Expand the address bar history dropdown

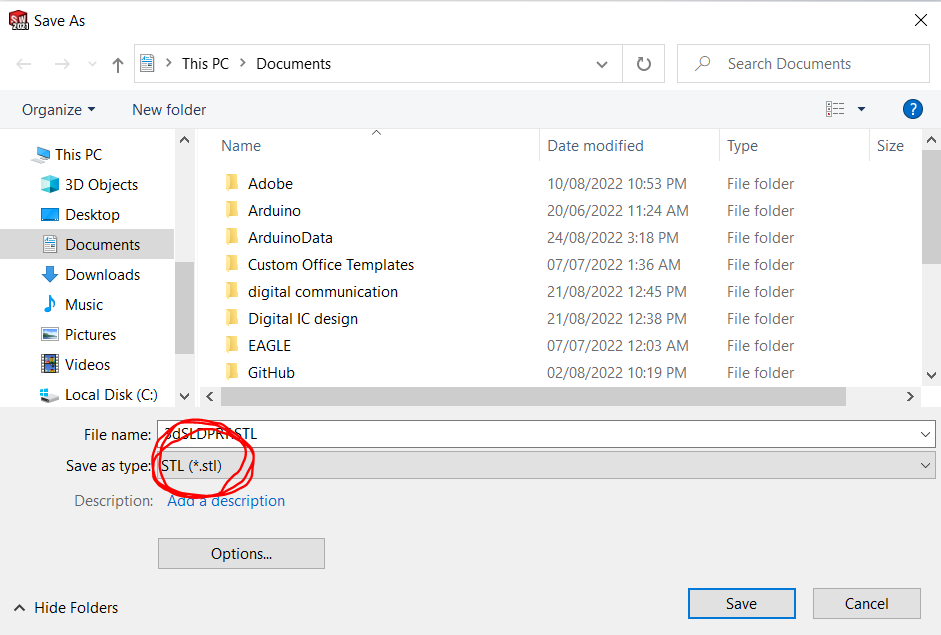pos(602,64)
